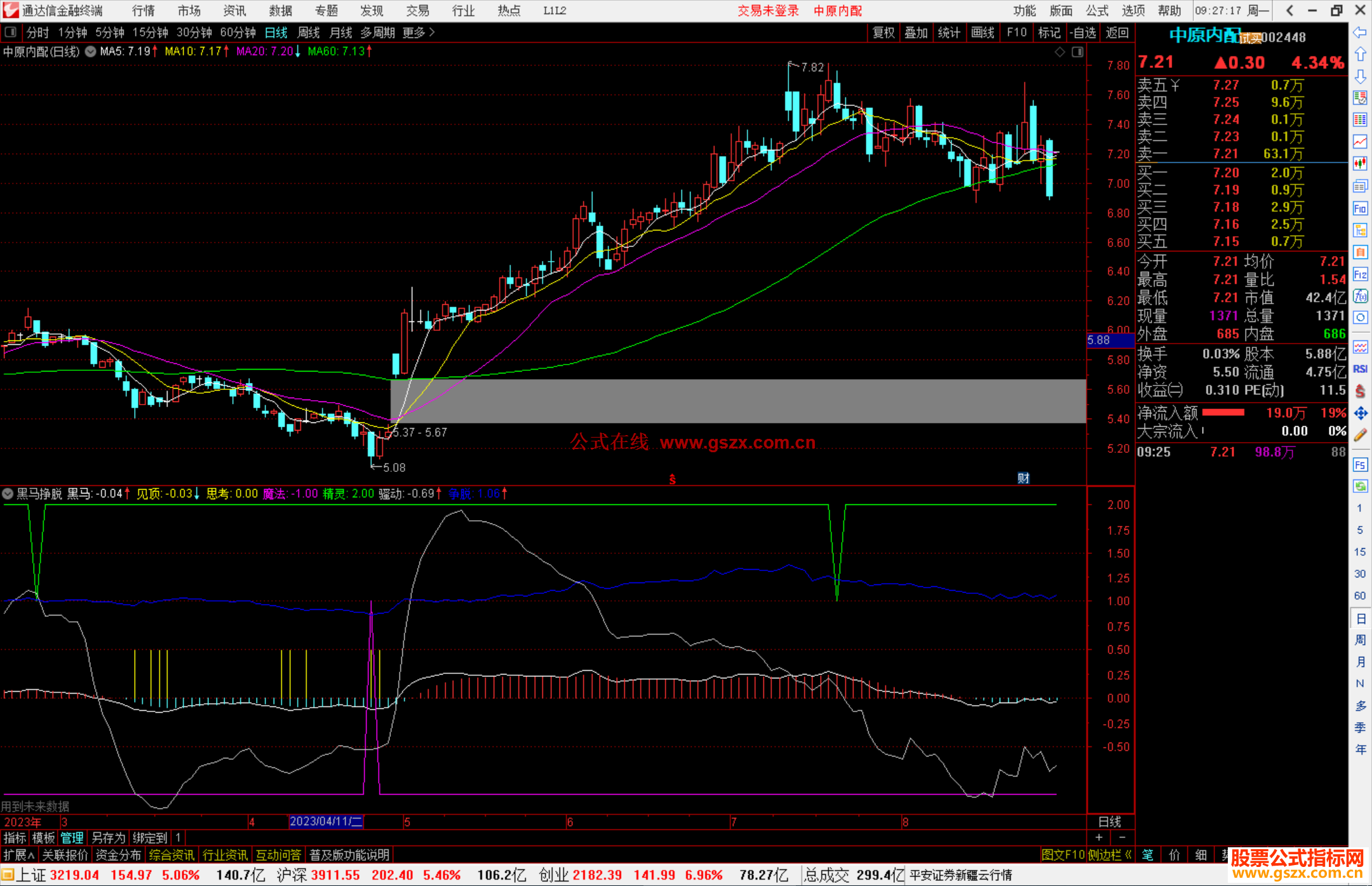Viewport: 1372px width, 886px height.
Task: Click the F12 sidebar icon
Action: 1360,274
